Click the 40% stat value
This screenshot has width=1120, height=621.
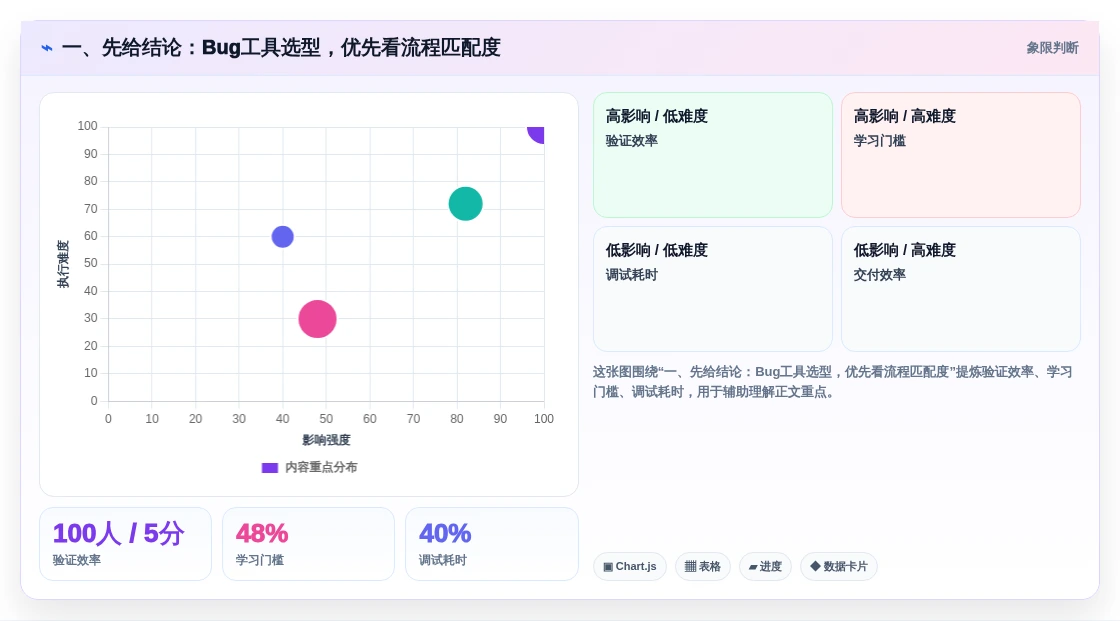444,534
